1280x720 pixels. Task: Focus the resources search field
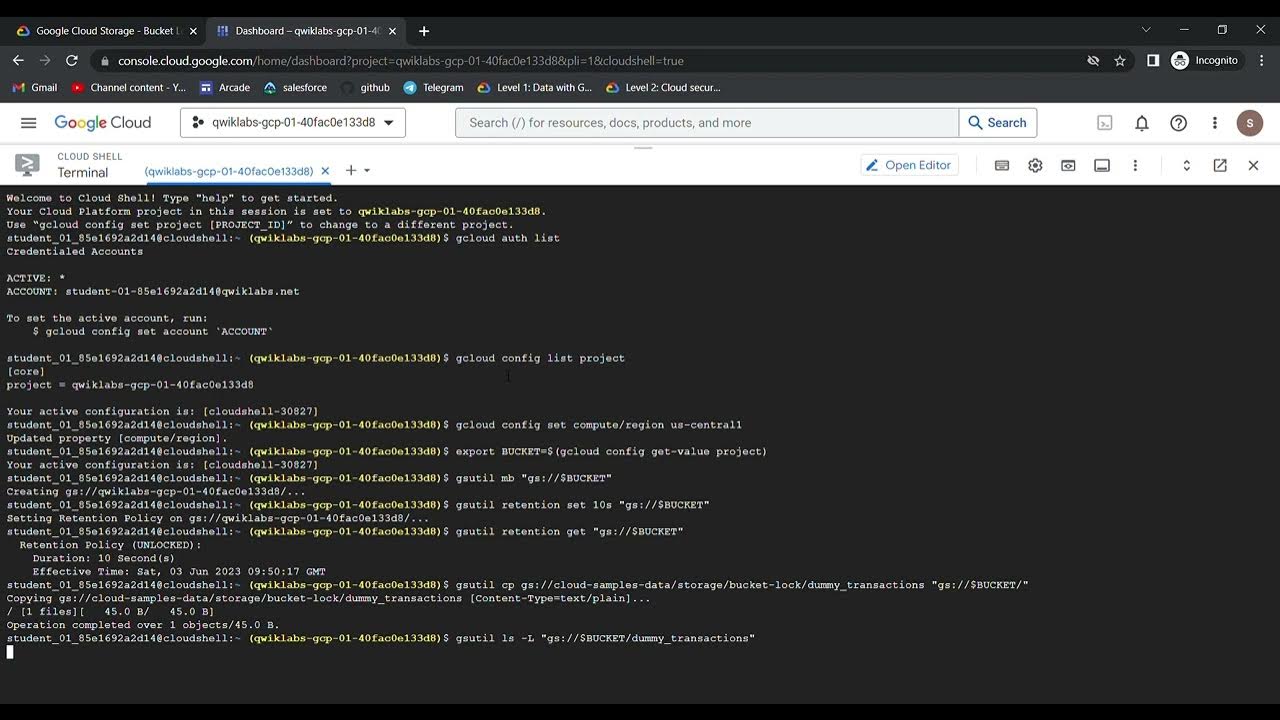pos(707,123)
